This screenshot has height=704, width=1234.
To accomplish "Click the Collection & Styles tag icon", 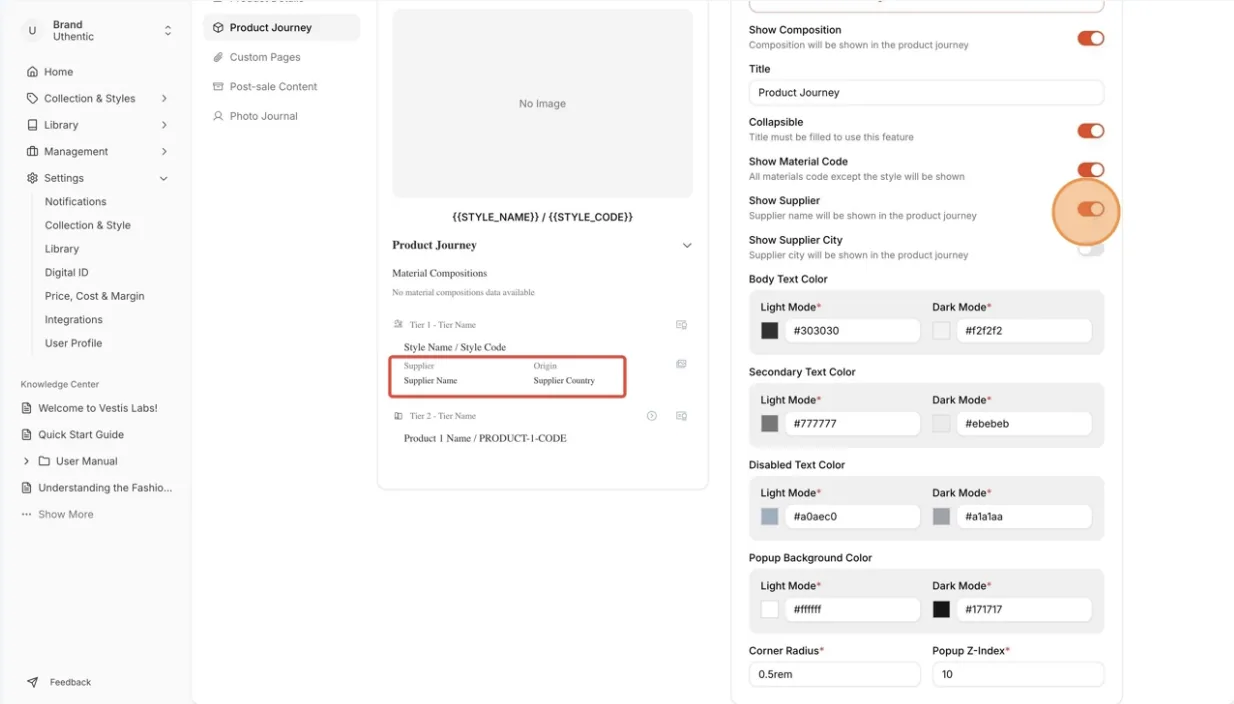I will (x=32, y=98).
